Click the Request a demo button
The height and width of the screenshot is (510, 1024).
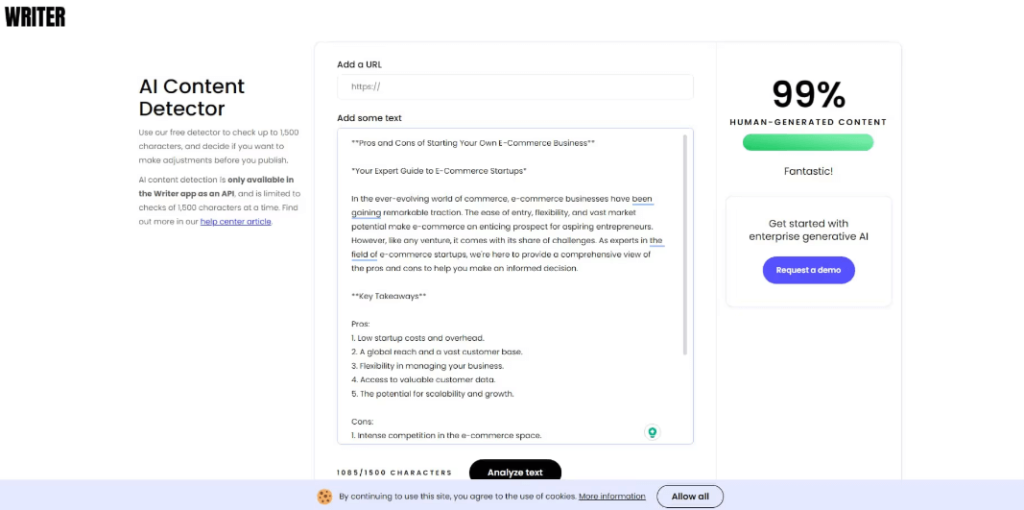[x=808, y=270]
